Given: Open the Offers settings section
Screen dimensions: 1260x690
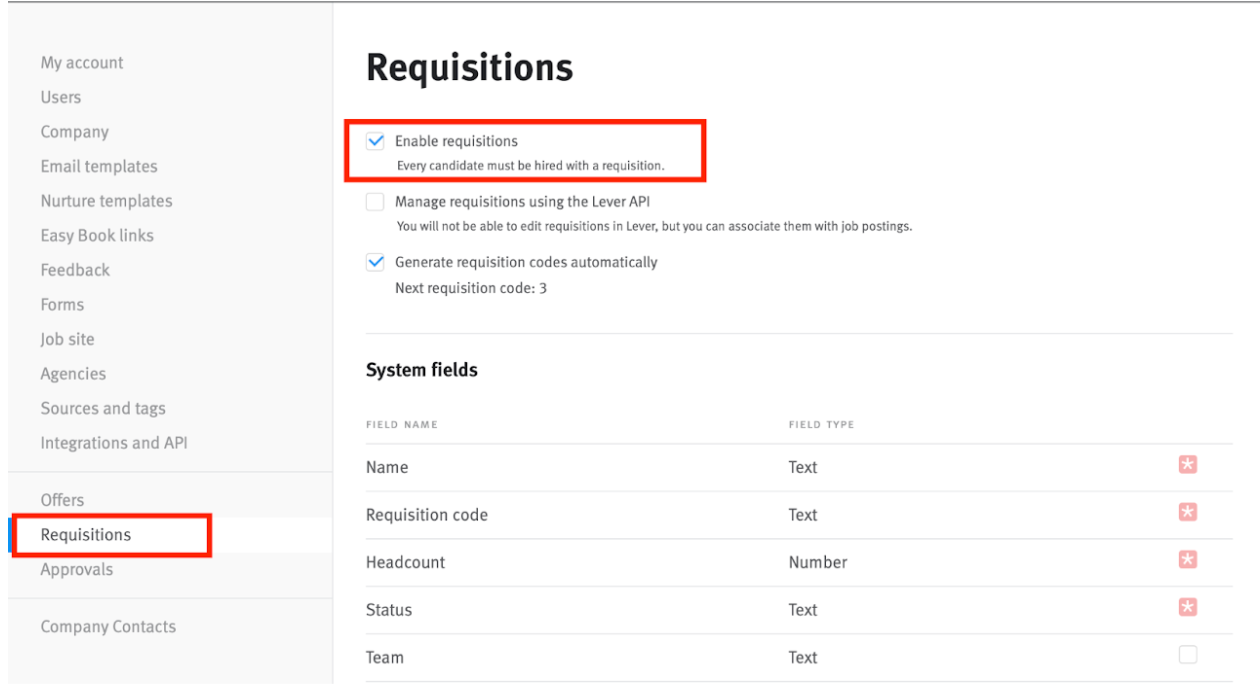Looking at the screenshot, I should (x=63, y=499).
